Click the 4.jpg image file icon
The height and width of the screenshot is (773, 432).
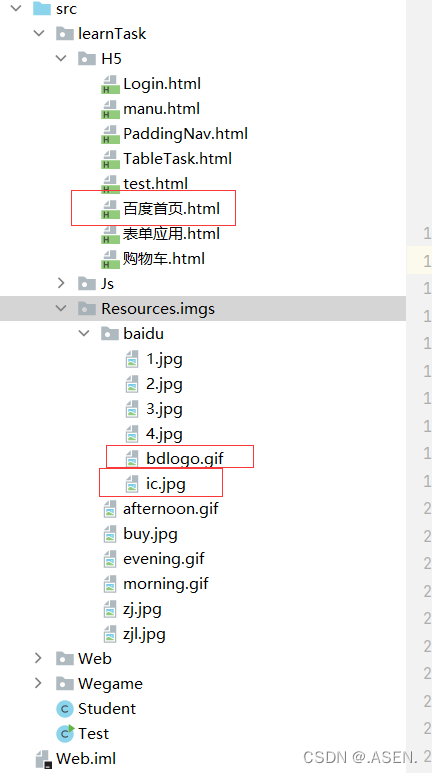click(x=132, y=434)
